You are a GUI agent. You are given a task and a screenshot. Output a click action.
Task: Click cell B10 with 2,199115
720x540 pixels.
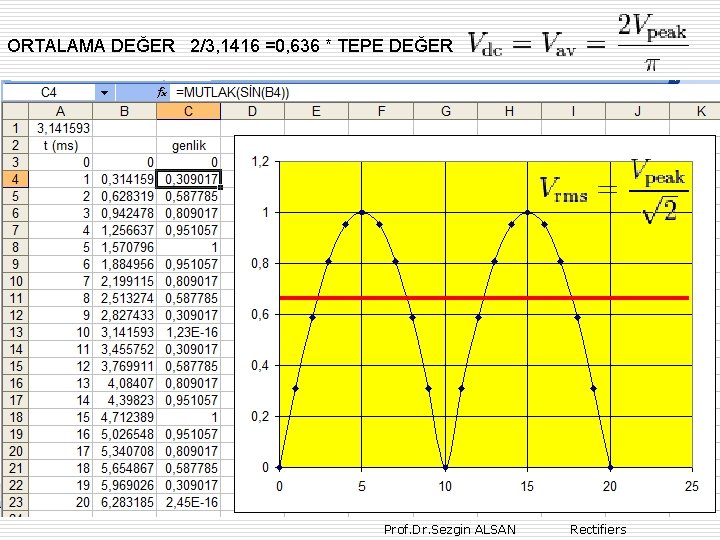tap(124, 281)
